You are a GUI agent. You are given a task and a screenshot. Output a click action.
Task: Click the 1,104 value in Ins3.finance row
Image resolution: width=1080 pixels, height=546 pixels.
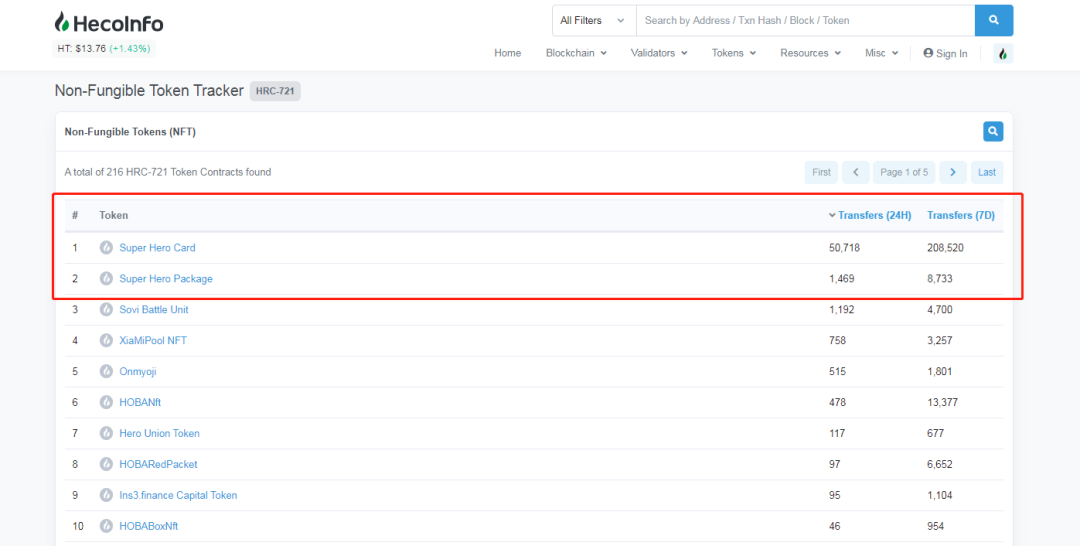[940, 495]
